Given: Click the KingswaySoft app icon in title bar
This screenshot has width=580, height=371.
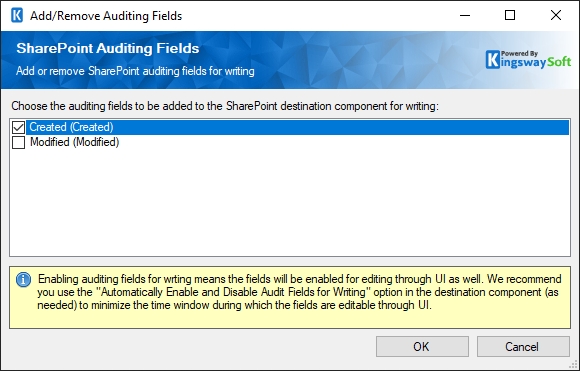Looking at the screenshot, I should click(x=17, y=16).
